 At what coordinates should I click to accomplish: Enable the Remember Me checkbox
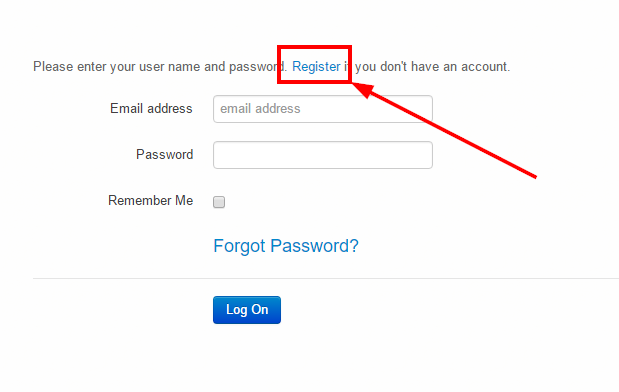pyautogui.click(x=219, y=202)
